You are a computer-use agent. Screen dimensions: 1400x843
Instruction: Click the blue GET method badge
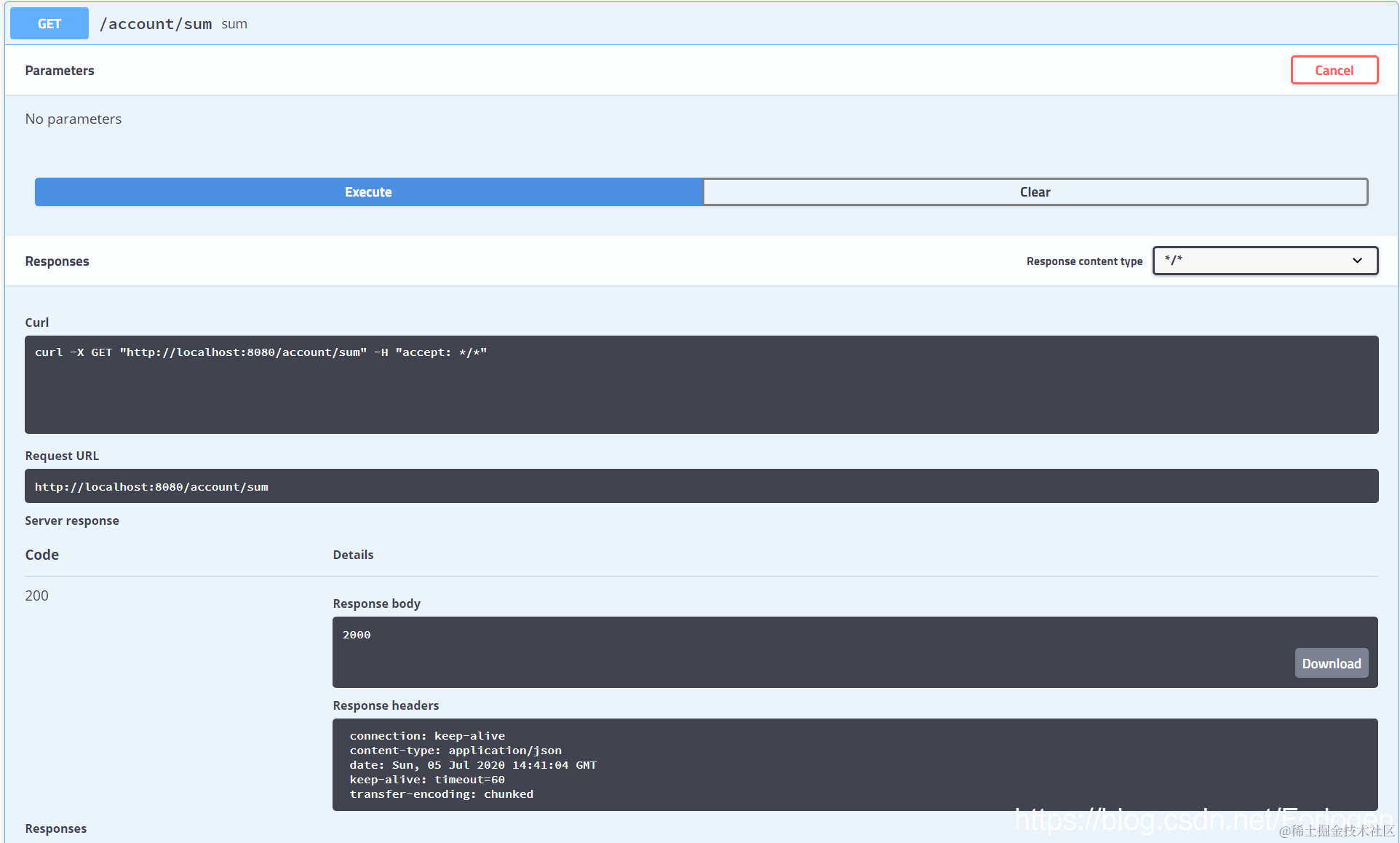[x=49, y=24]
